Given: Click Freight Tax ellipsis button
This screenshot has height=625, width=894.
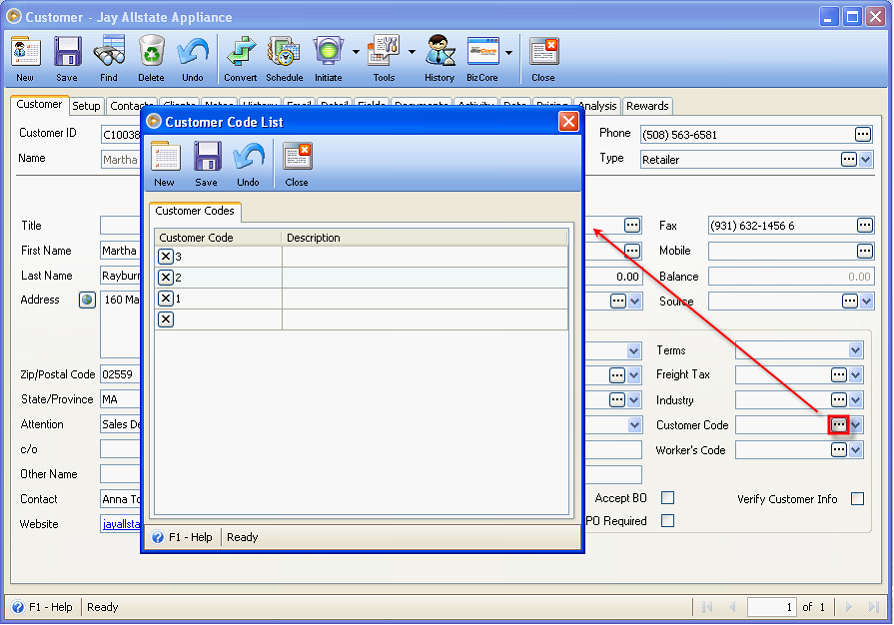Looking at the screenshot, I should pyautogui.click(x=839, y=375).
